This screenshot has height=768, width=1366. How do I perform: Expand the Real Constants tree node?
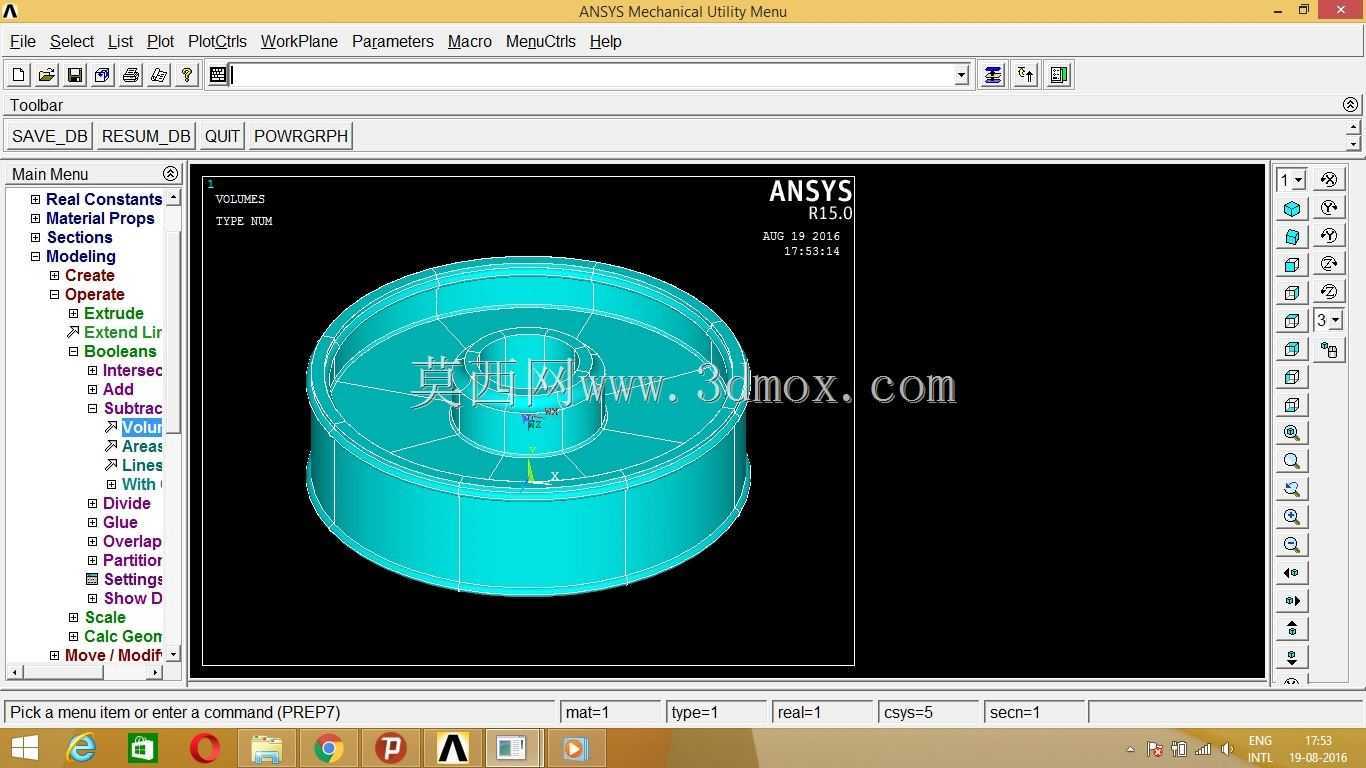pos(36,199)
